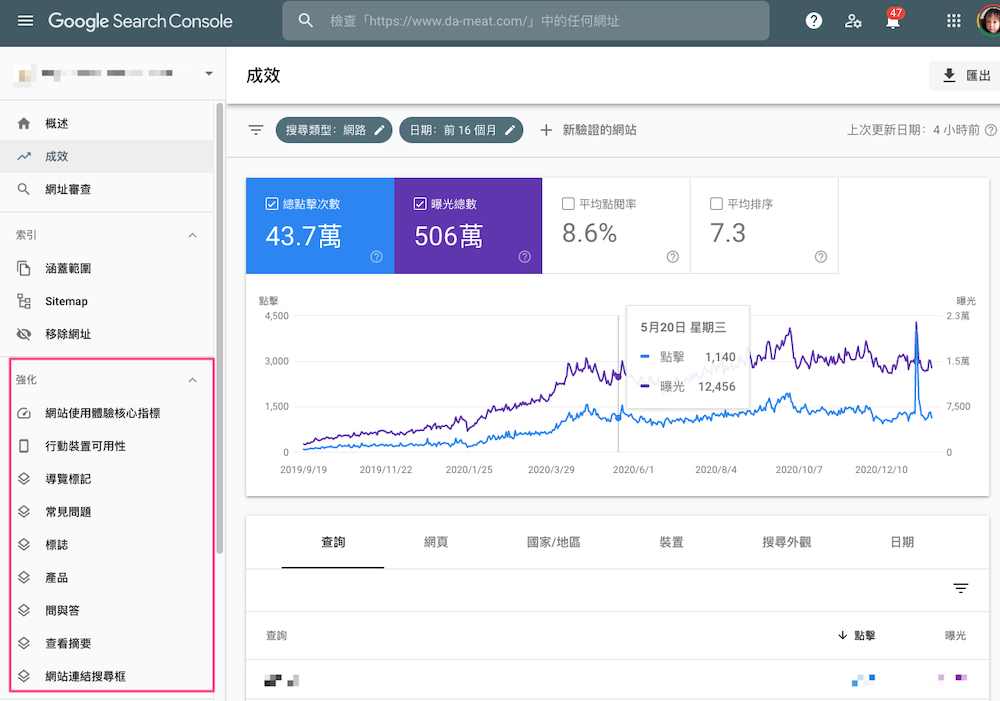Viewport: 1000px width, 701px height.
Task: Click the 查詢 table column header
Action: (276, 635)
